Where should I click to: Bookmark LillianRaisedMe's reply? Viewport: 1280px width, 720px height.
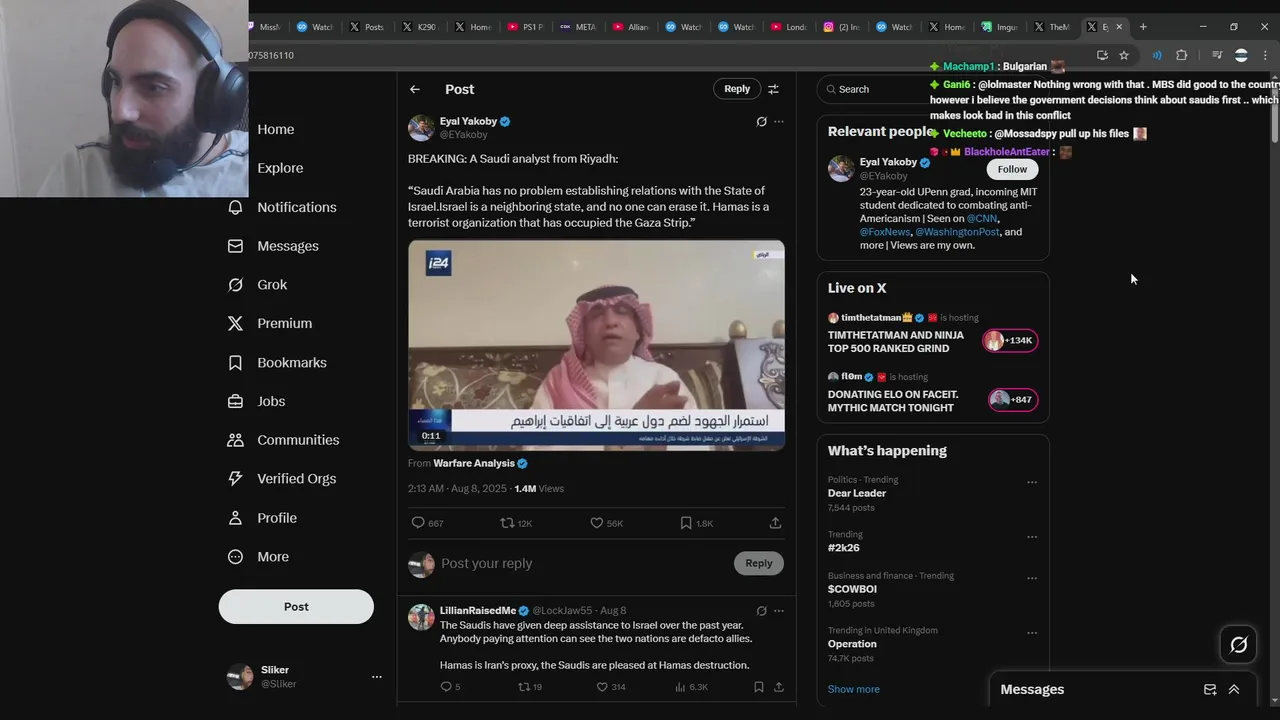(759, 687)
